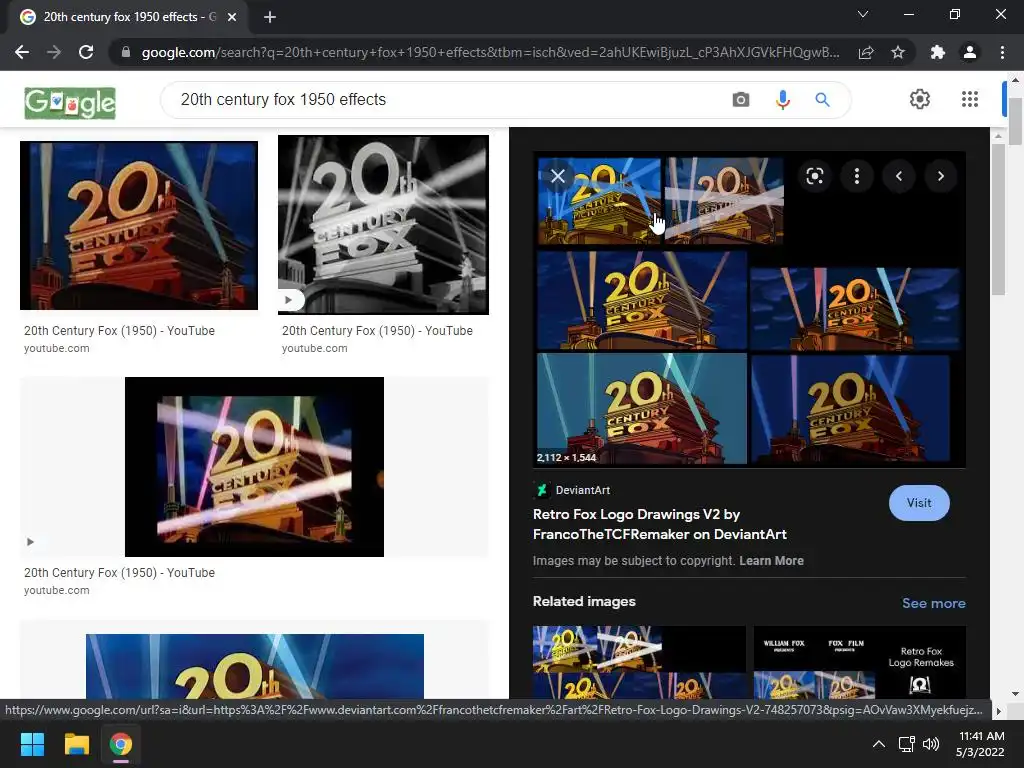
Task: Close the image preview panel
Action: tap(558, 176)
